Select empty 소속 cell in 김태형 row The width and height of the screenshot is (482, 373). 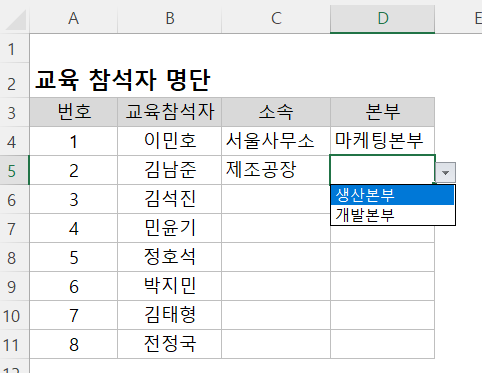click(x=276, y=315)
